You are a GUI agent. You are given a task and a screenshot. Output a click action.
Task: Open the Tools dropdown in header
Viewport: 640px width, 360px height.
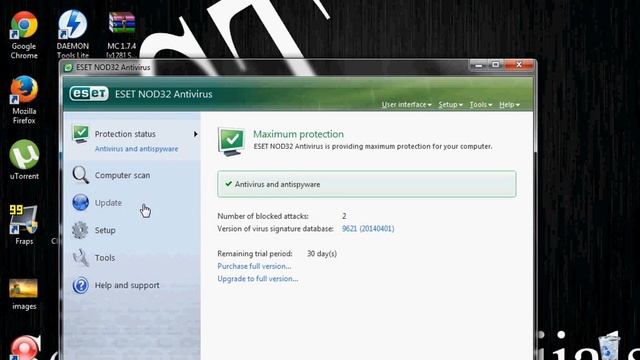[481, 105]
